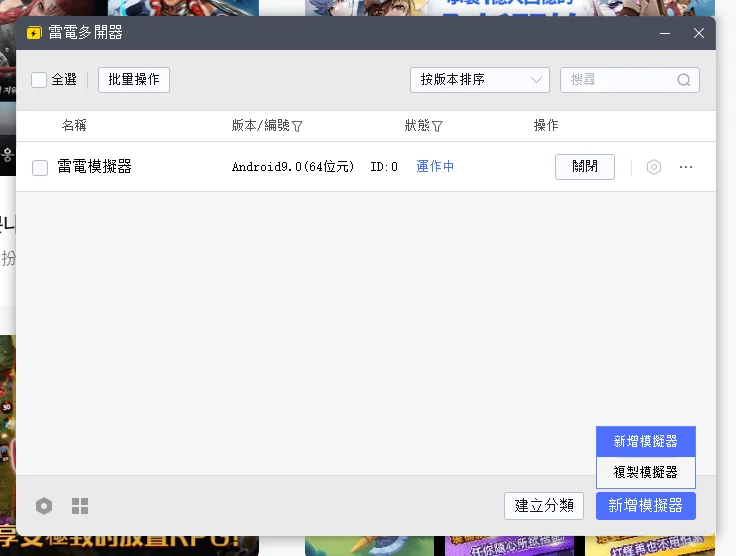Click the 版本/編號 filter funnel icon
Screen dimensions: 736x556
click(x=297, y=126)
